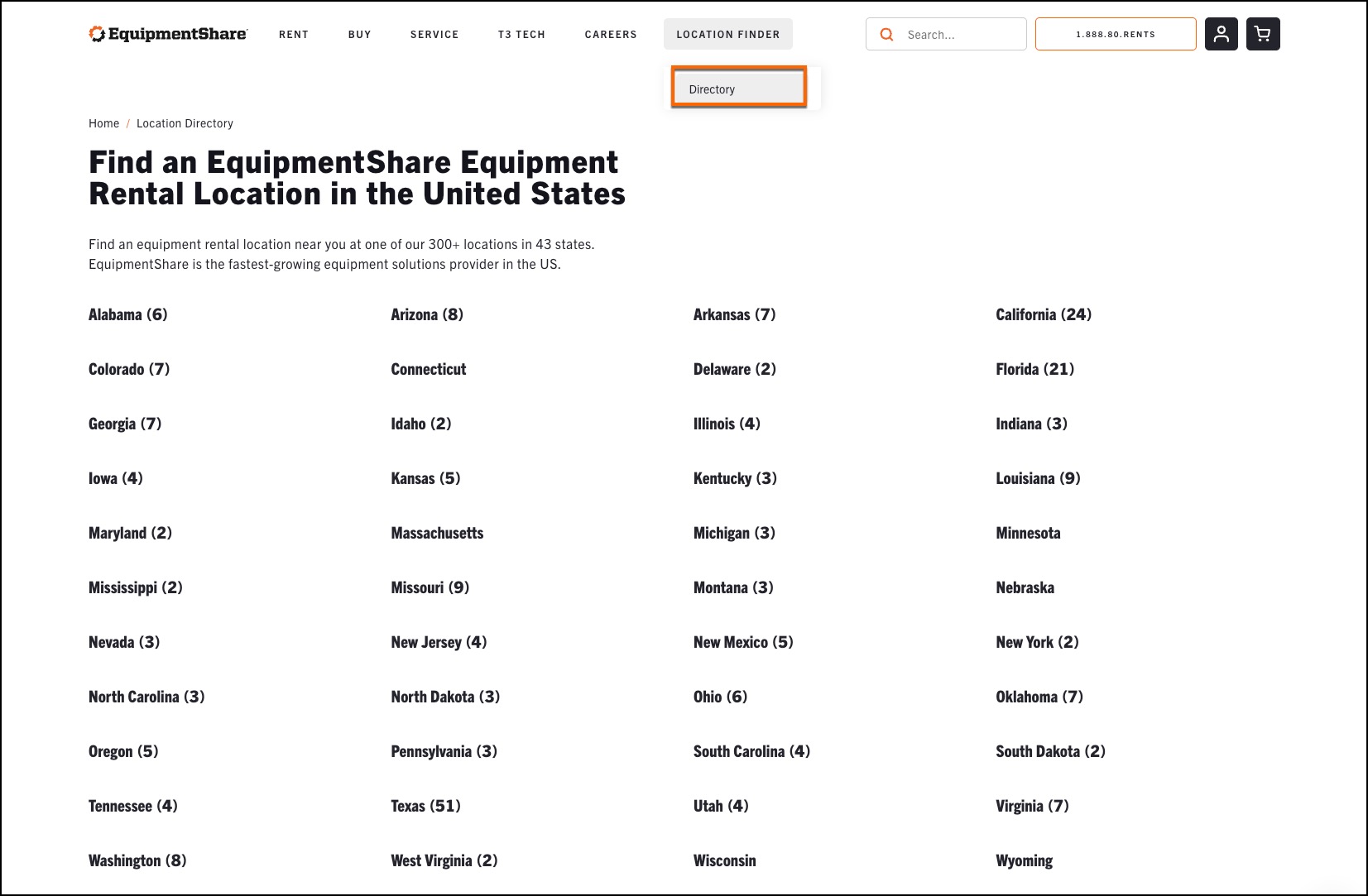Select Directory from the Location Finder menu
The height and width of the screenshot is (896, 1368).
pos(737,88)
